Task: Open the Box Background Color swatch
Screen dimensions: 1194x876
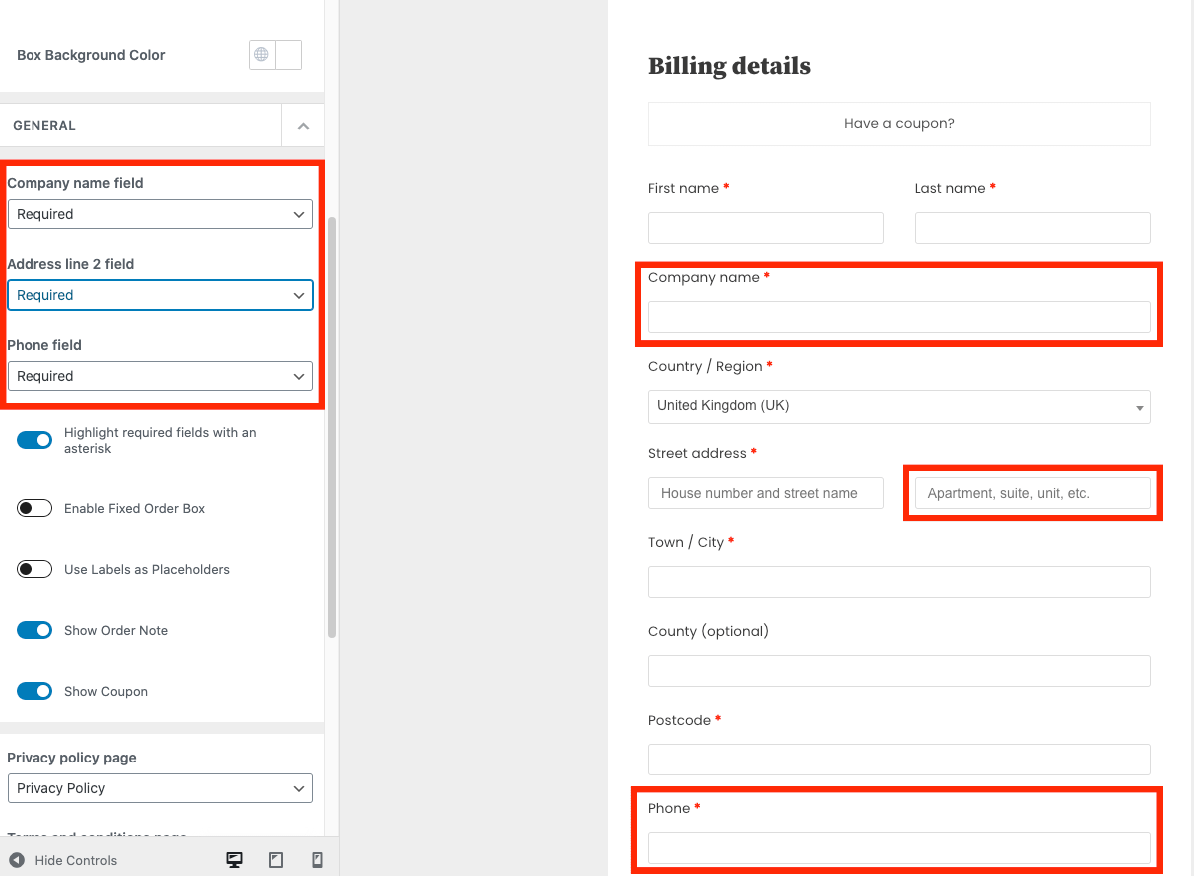Action: pos(288,55)
